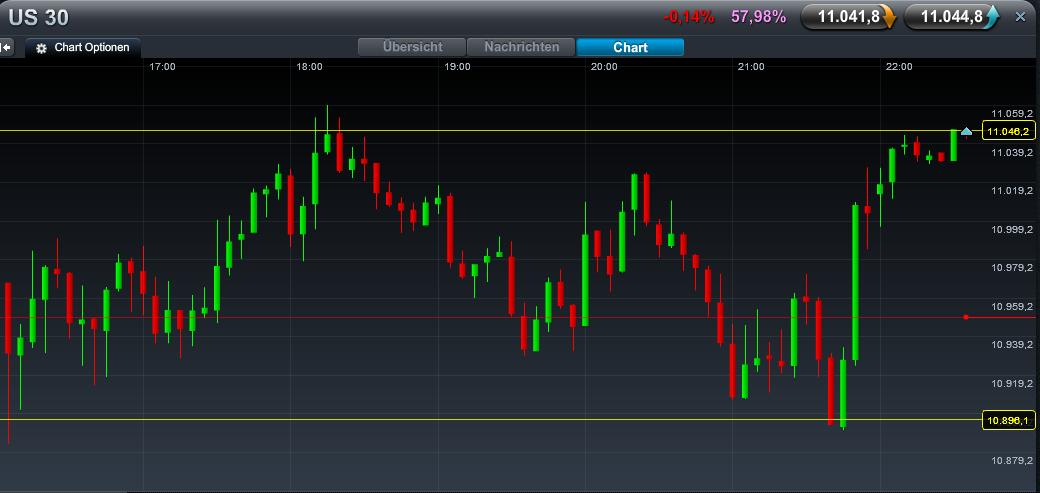Click the 20:00 time axis label
Image resolution: width=1040 pixels, height=493 pixels.
point(604,67)
